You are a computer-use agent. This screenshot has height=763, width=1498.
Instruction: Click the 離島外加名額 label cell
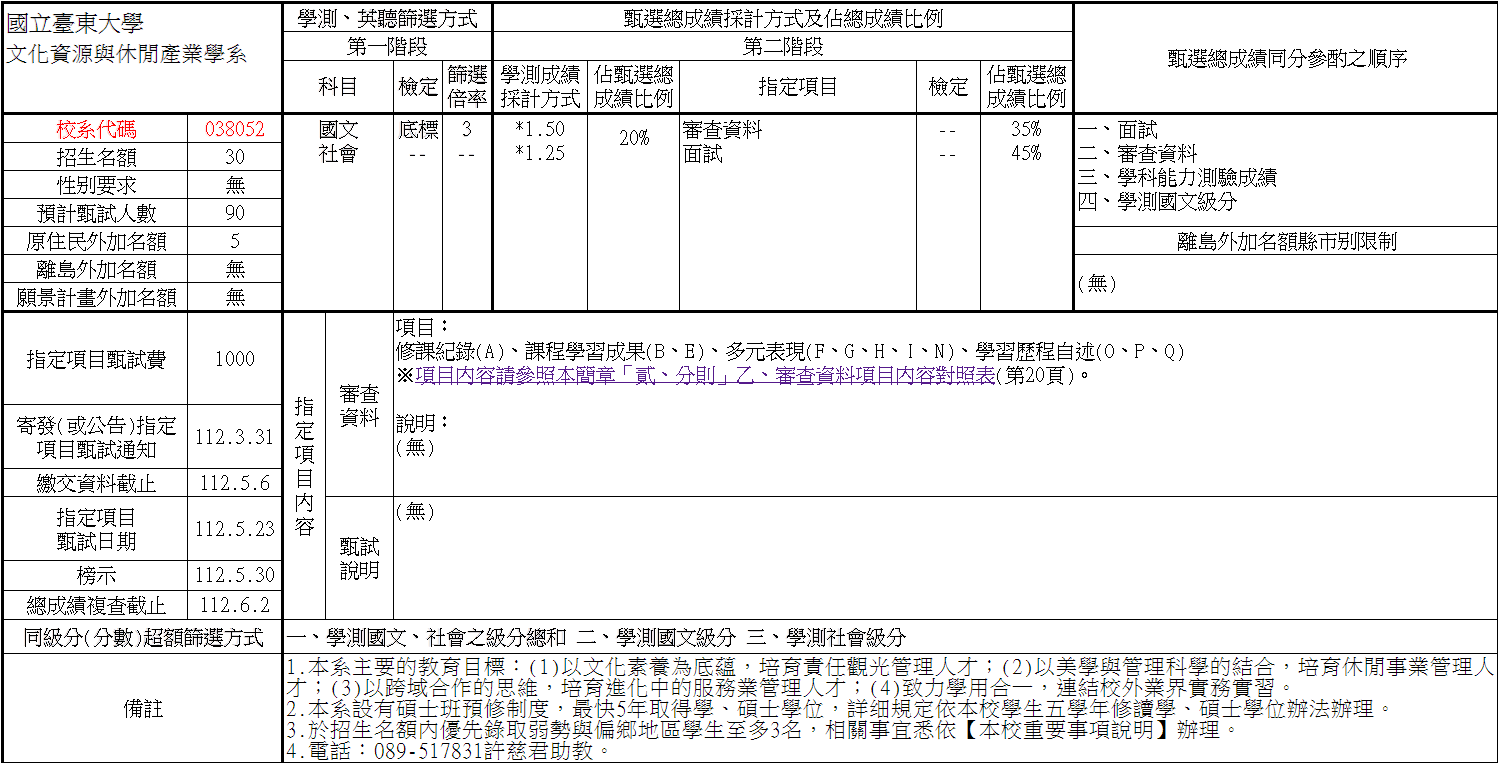point(96,269)
